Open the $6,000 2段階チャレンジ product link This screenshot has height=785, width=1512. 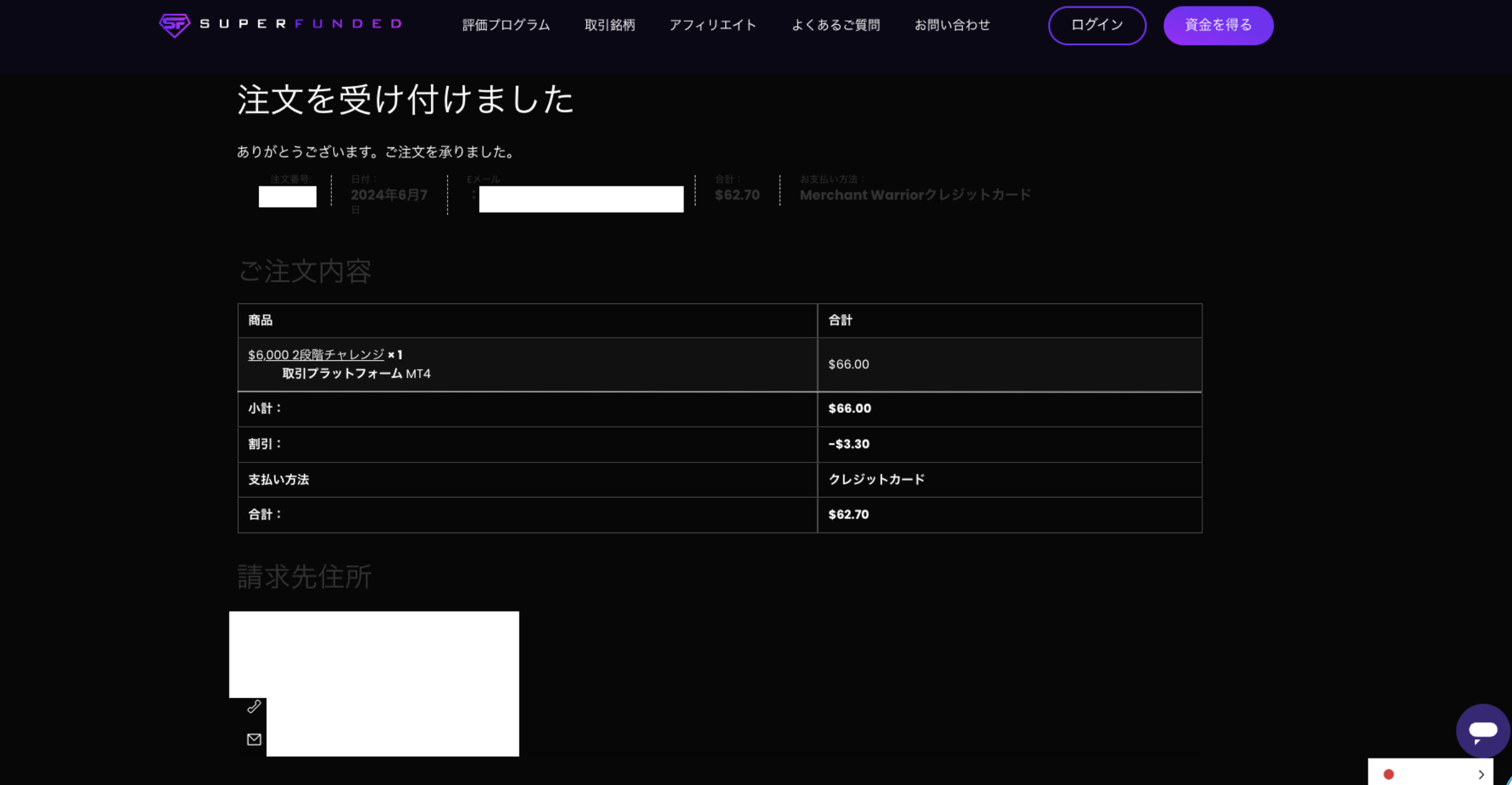[x=316, y=355]
